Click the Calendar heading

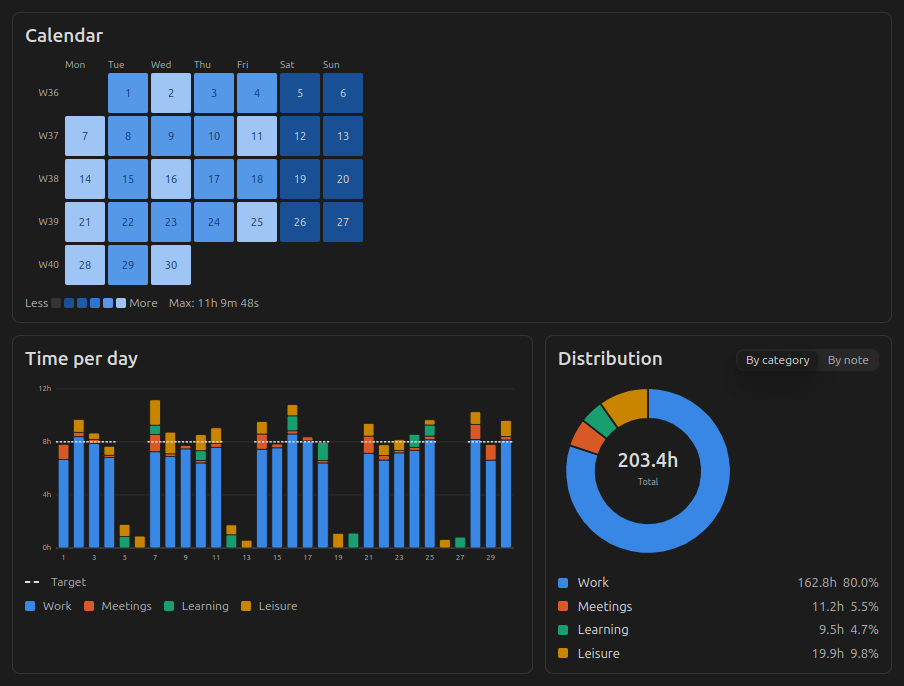(64, 36)
